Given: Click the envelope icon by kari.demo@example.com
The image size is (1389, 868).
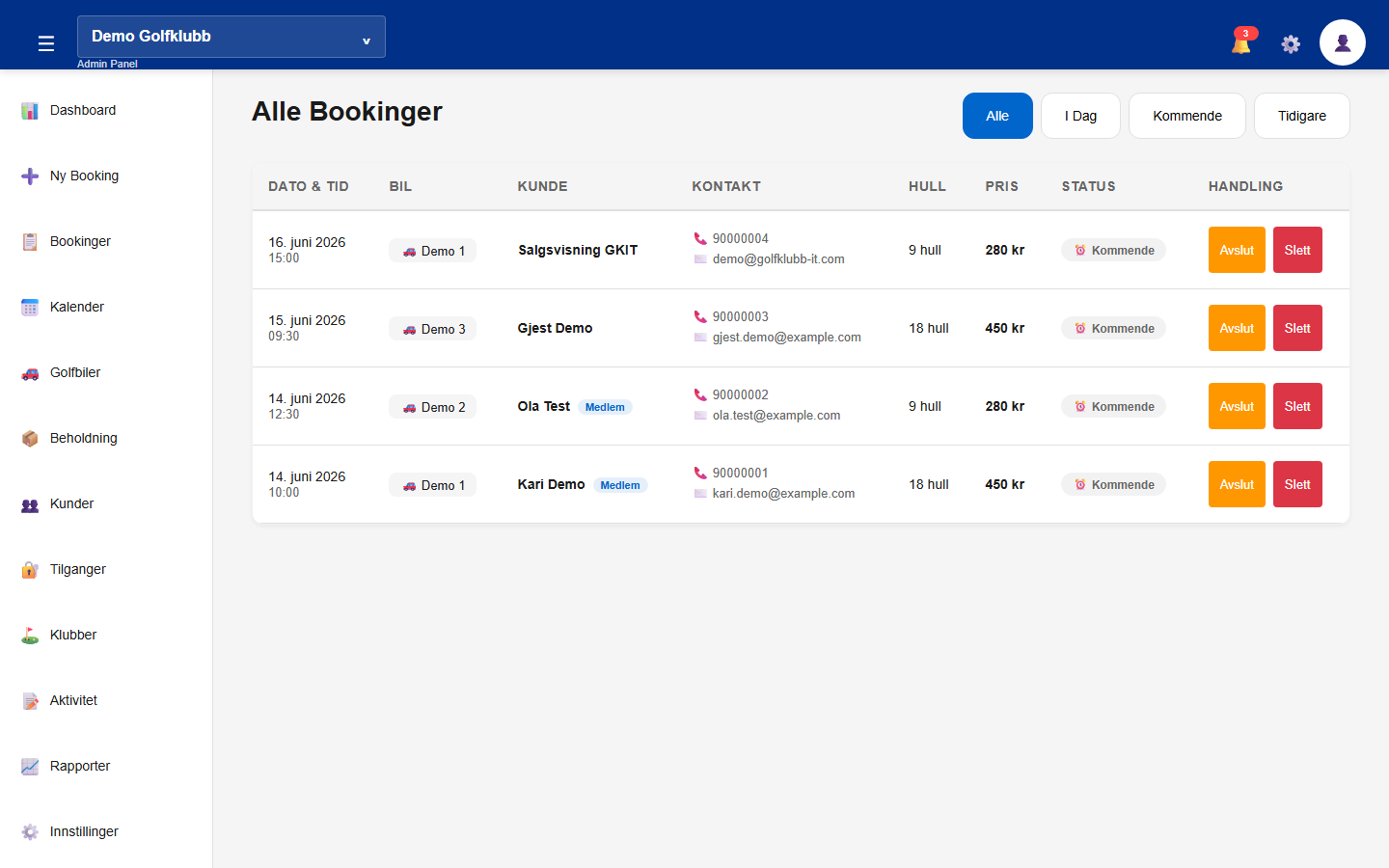Looking at the screenshot, I should (700, 494).
